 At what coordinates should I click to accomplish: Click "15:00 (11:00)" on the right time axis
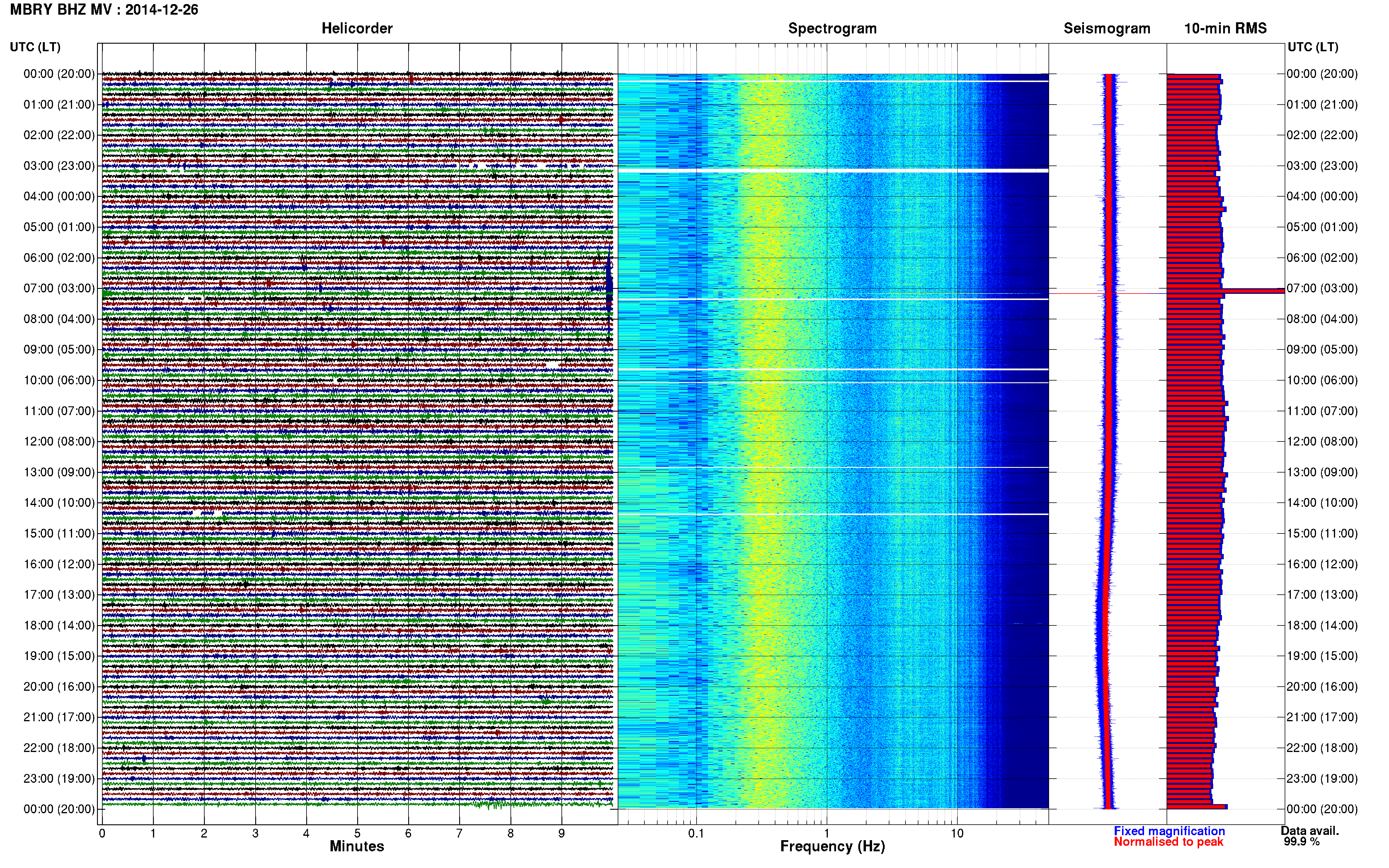tap(1322, 533)
